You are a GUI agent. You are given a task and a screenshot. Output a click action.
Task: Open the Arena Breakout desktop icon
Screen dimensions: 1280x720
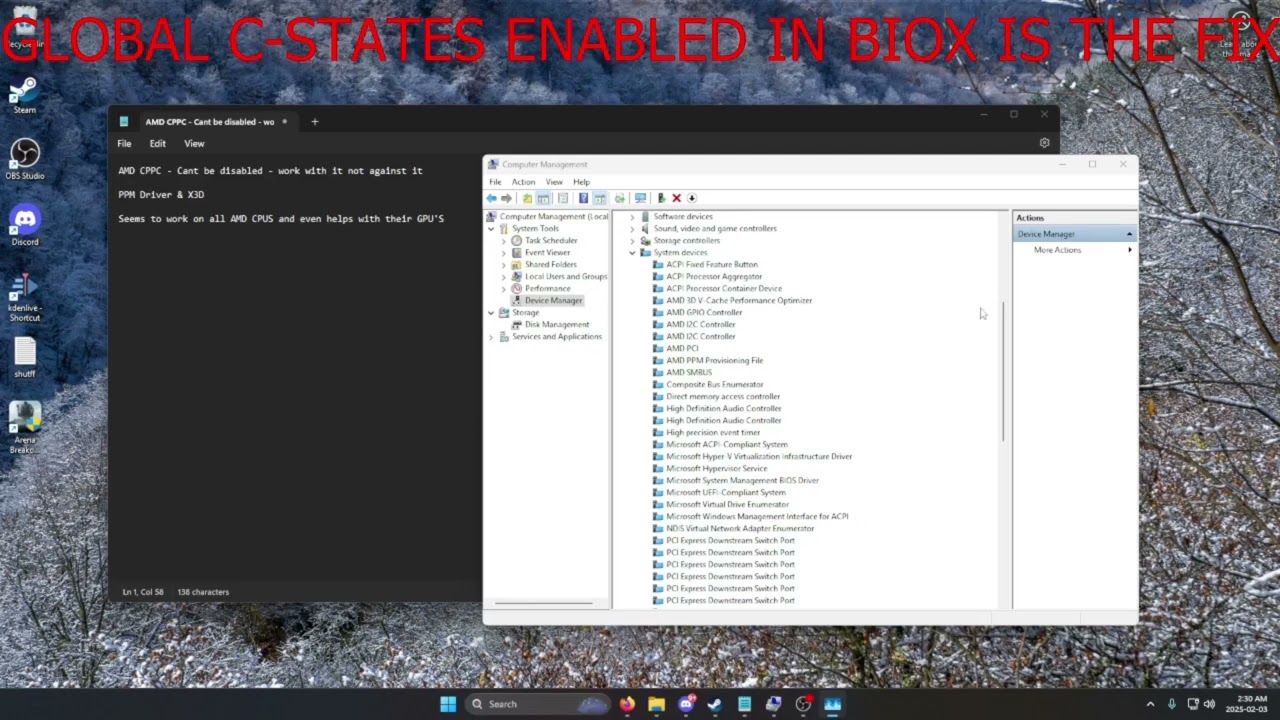[24, 428]
